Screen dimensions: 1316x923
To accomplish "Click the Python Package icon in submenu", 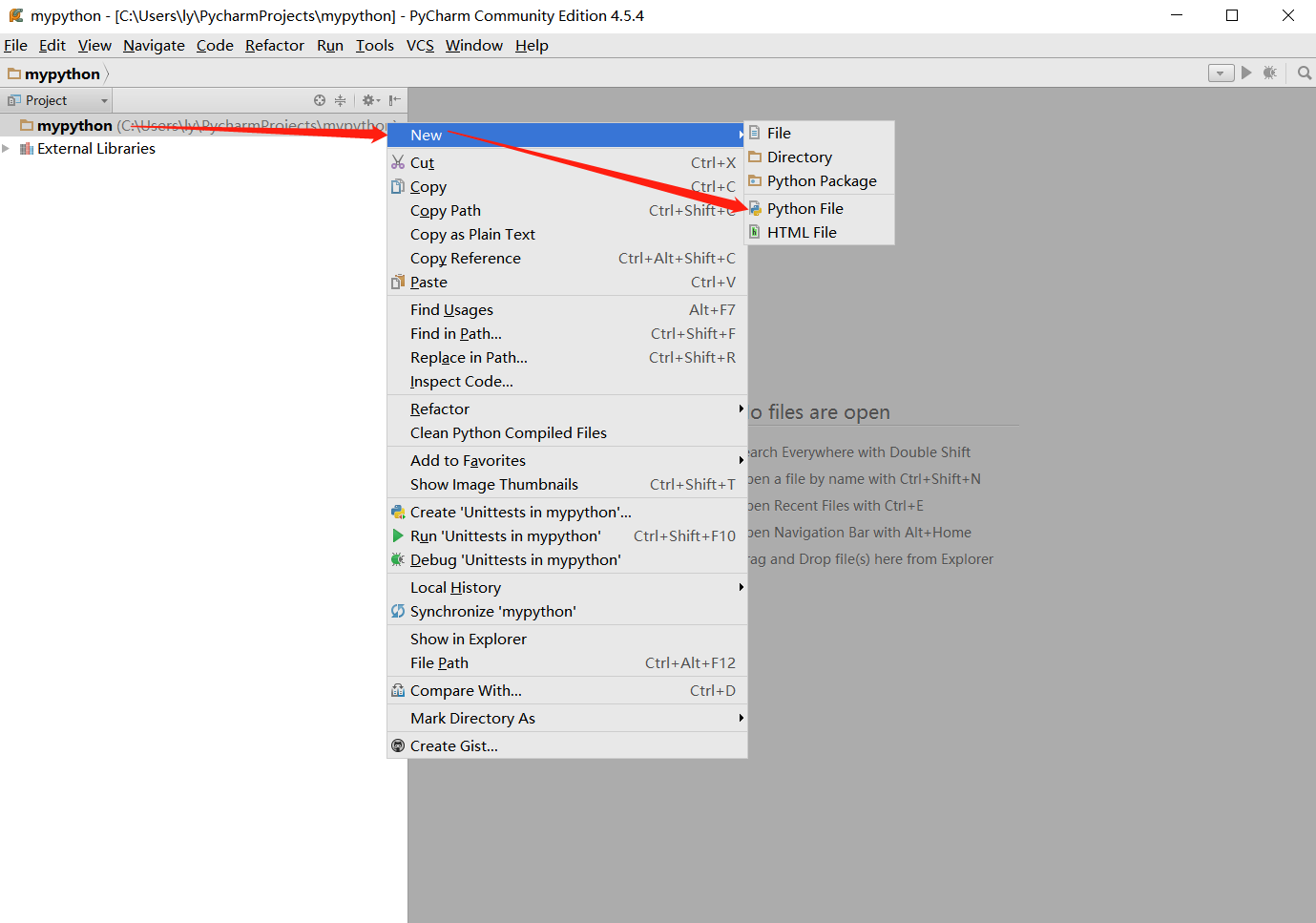I will (x=755, y=180).
